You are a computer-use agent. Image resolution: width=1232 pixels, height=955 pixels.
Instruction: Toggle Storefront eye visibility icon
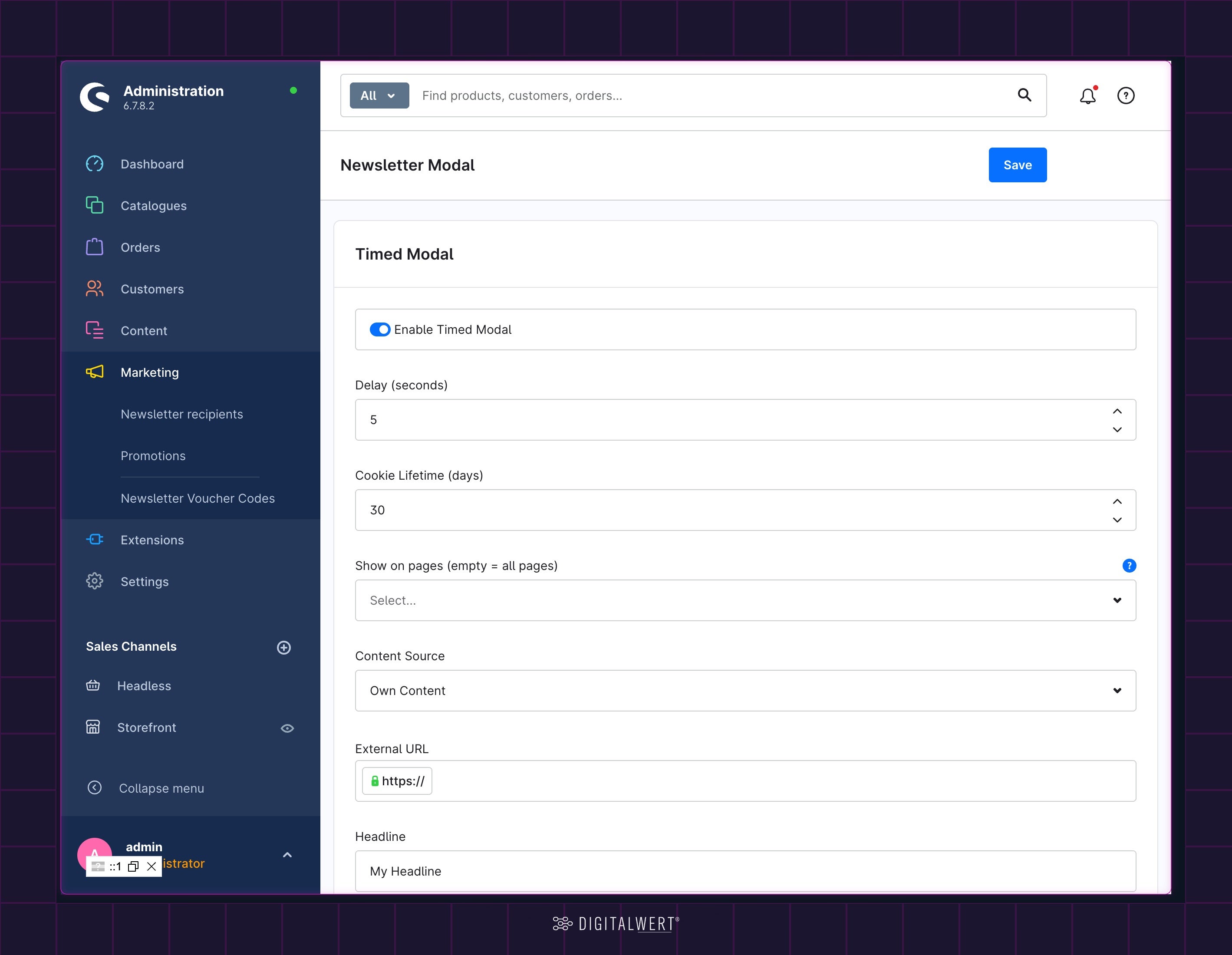[x=287, y=728]
